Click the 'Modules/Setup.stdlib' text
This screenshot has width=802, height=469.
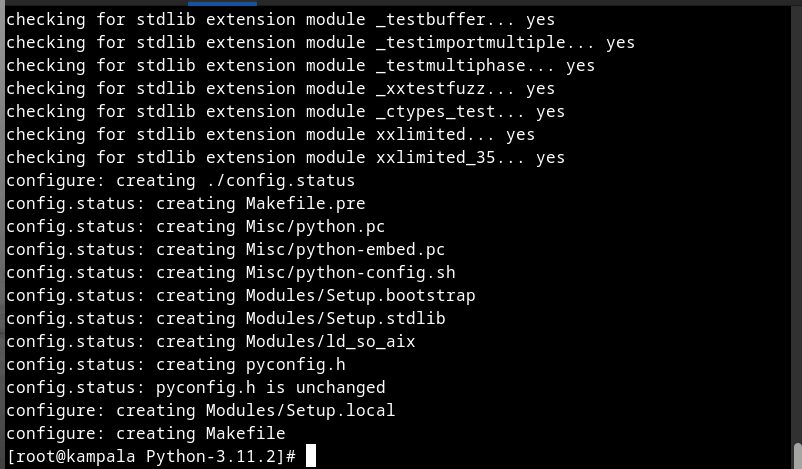(x=345, y=318)
